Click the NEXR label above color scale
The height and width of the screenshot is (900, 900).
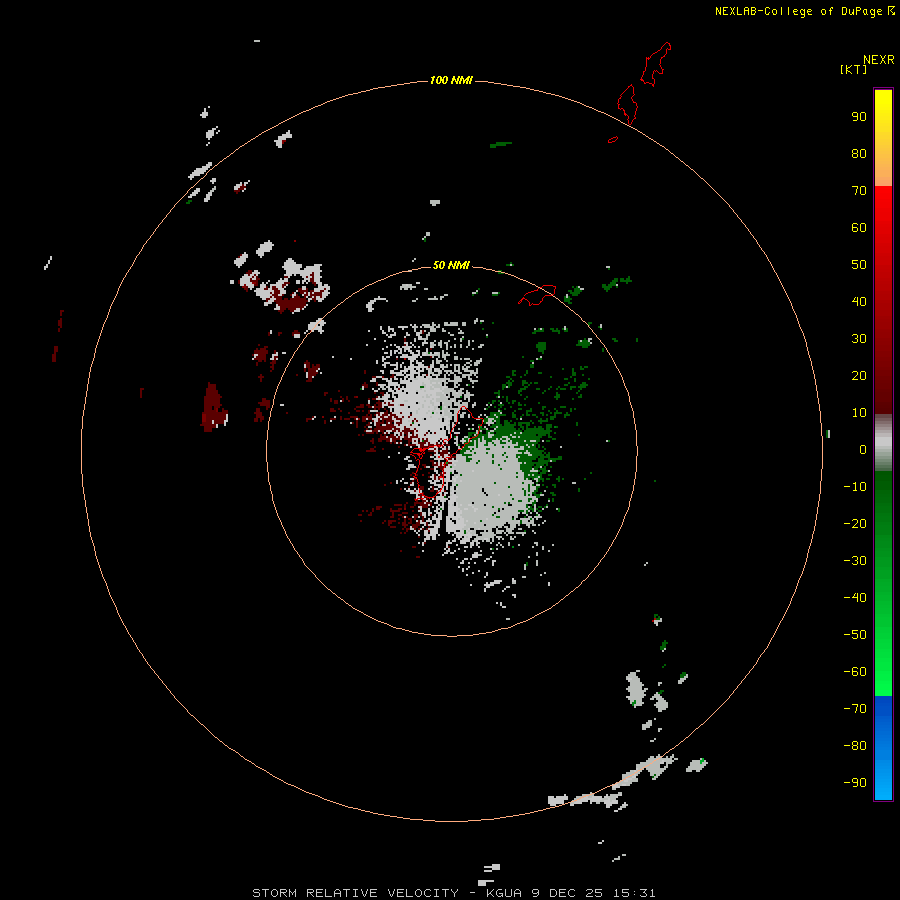[x=878, y=60]
